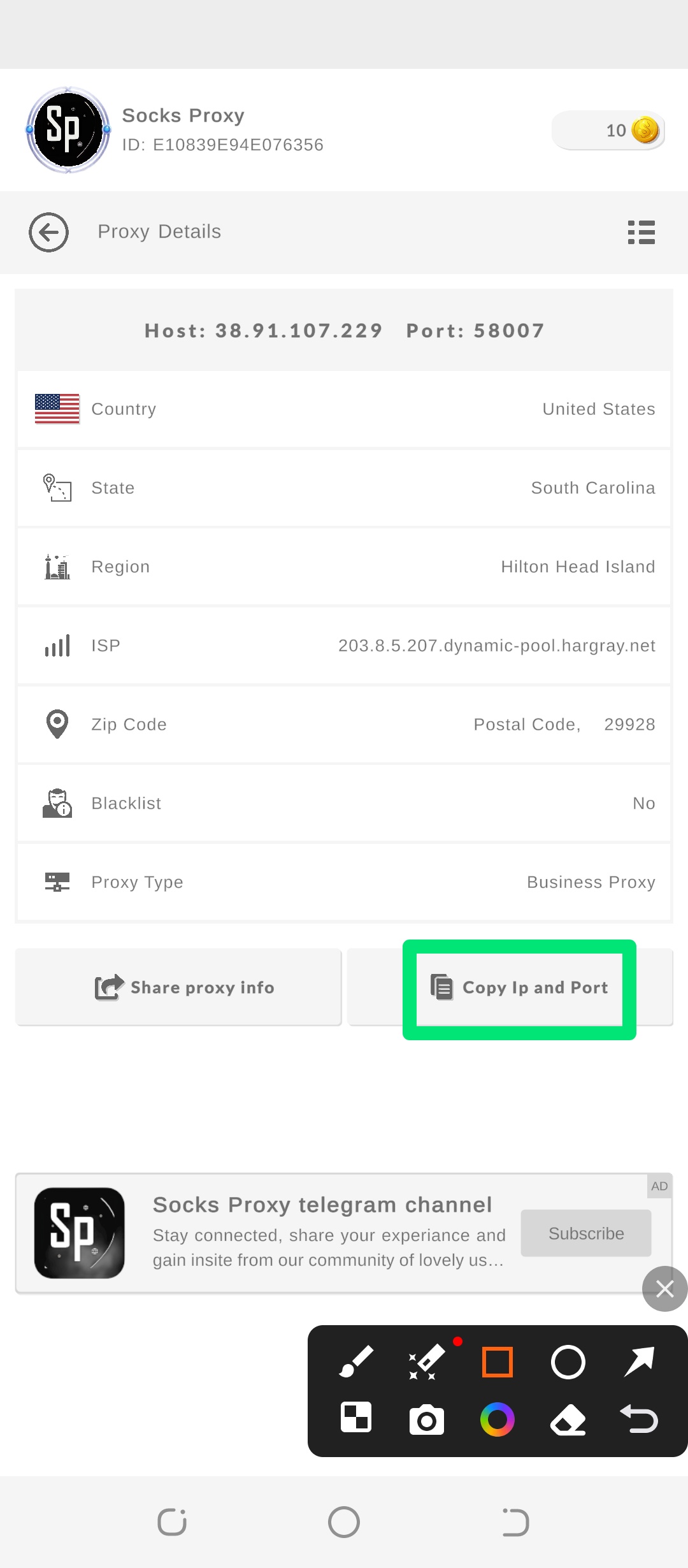
Task: Tap the mosaic checkerboard tool
Action: coord(356,1418)
